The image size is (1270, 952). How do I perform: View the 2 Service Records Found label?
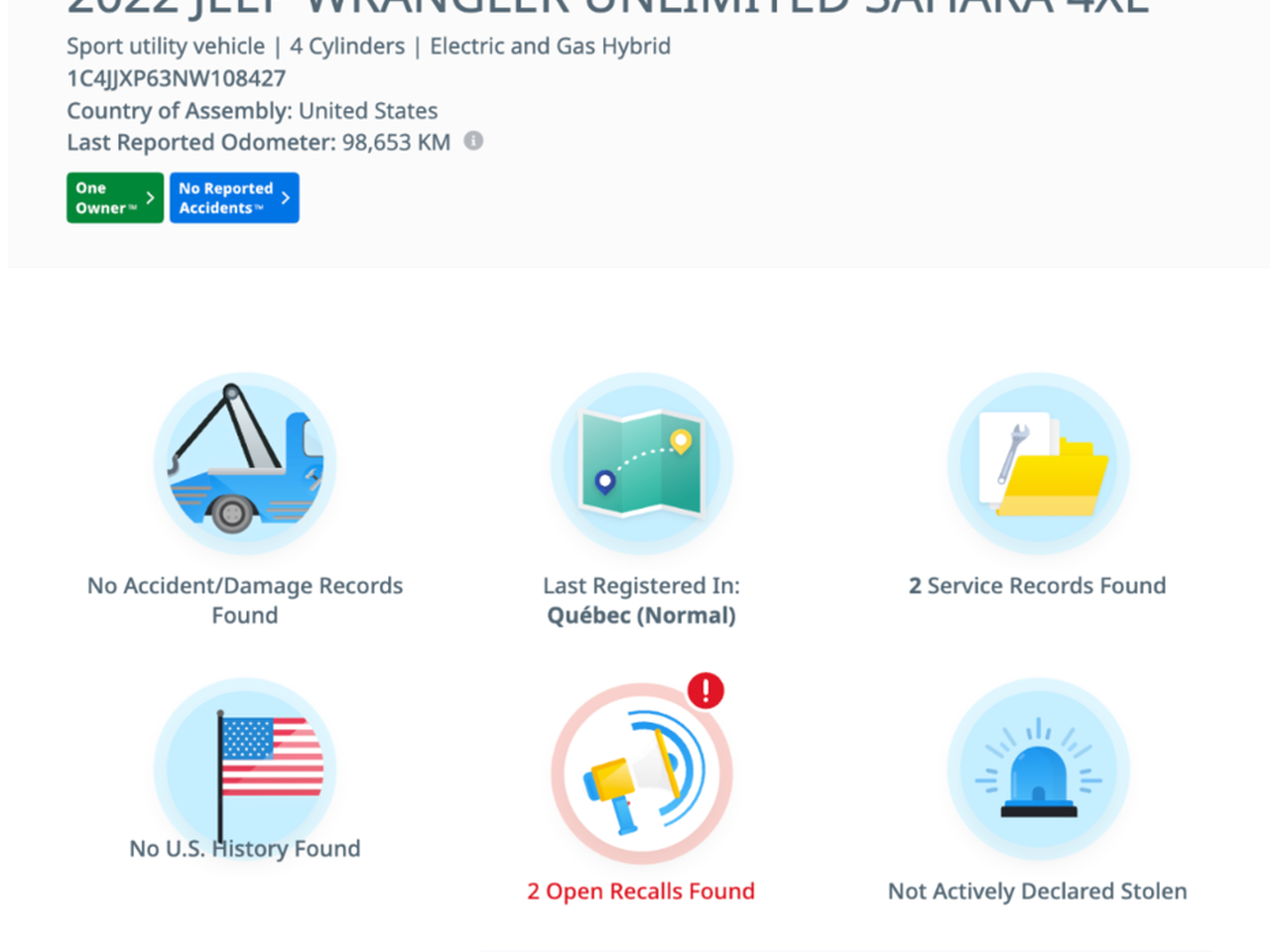[x=1038, y=586]
